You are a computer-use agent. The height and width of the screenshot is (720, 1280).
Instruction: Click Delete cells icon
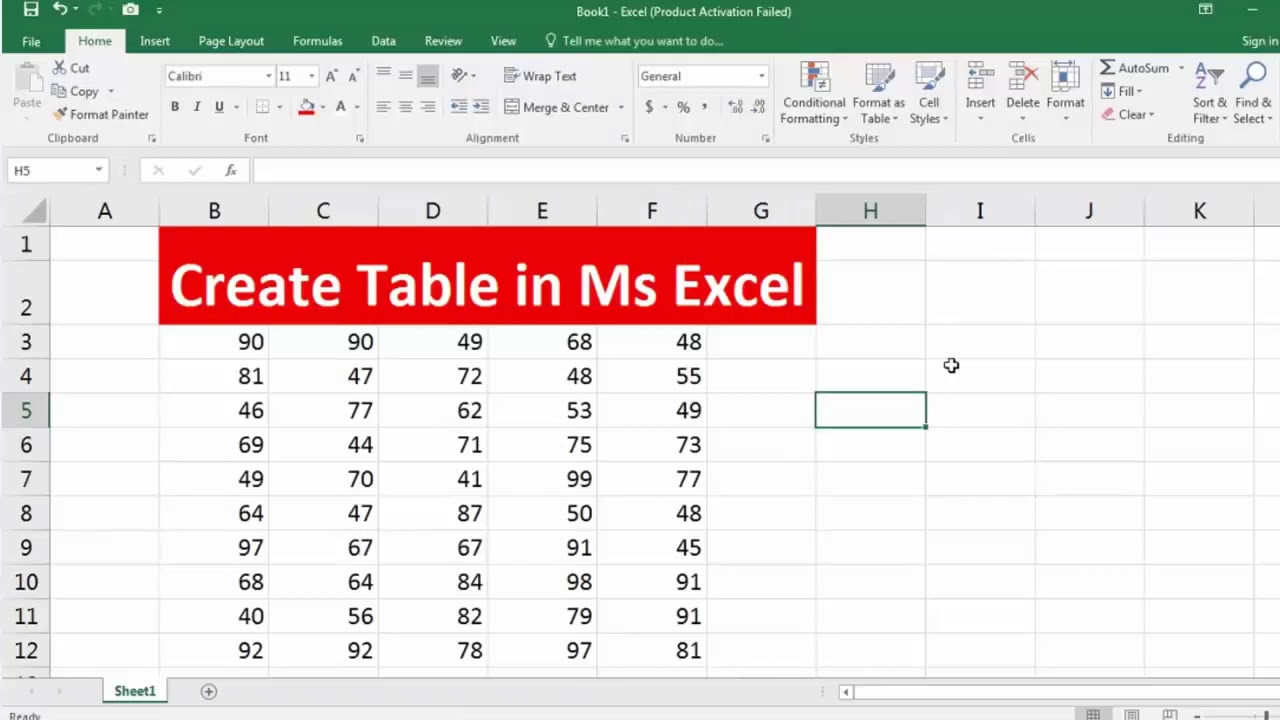[1023, 78]
